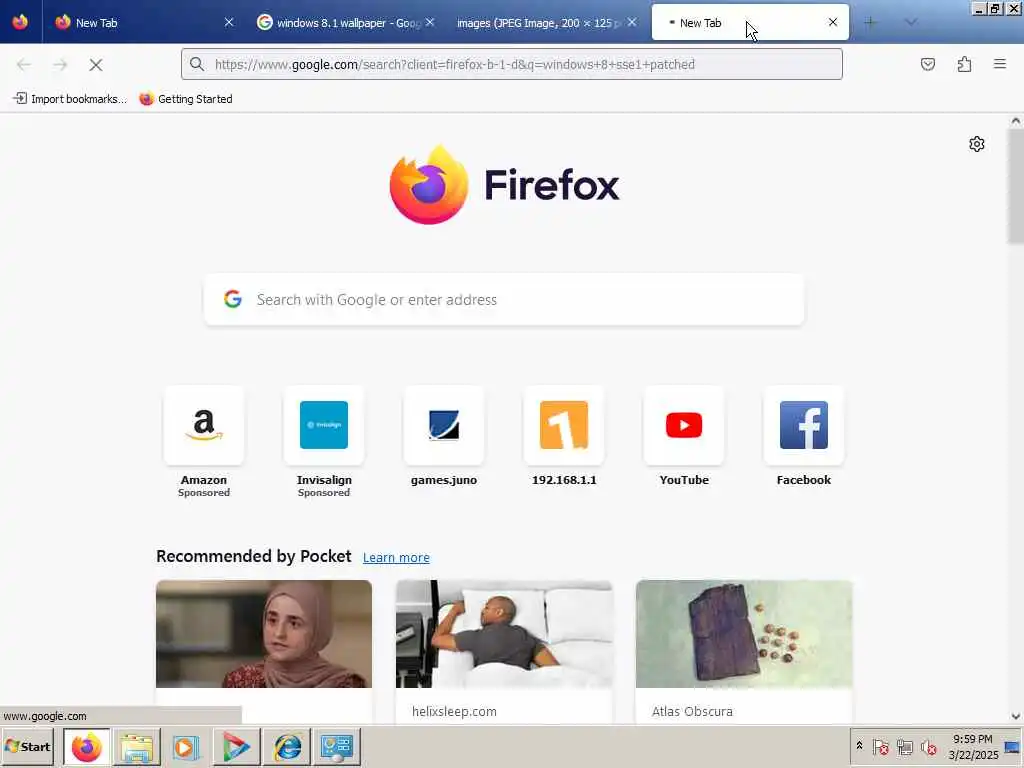Viewport: 1024px width, 768px height.
Task: Switch to windows 8.1 wallpaper Google tab
Action: 346,22
